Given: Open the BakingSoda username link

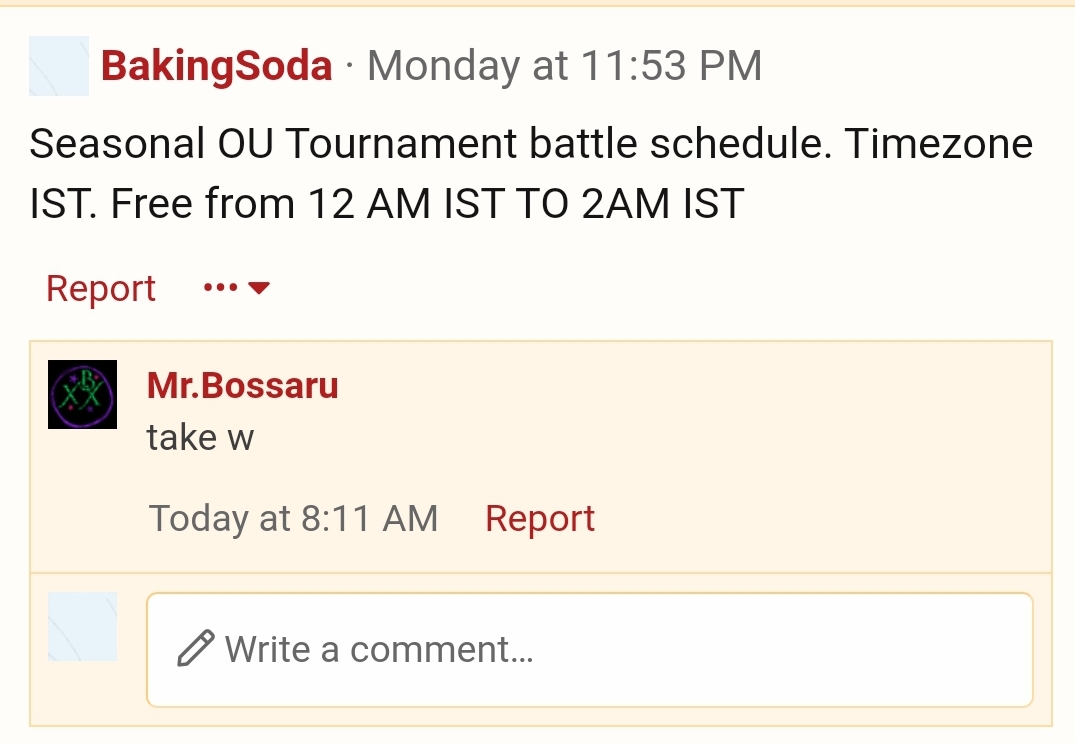Looking at the screenshot, I should (217, 66).
